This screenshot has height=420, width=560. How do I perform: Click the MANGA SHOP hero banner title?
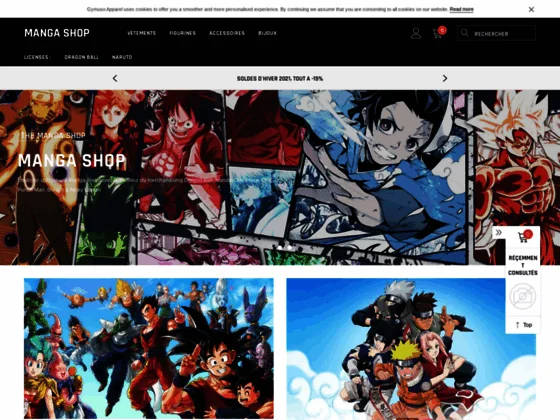(72, 161)
